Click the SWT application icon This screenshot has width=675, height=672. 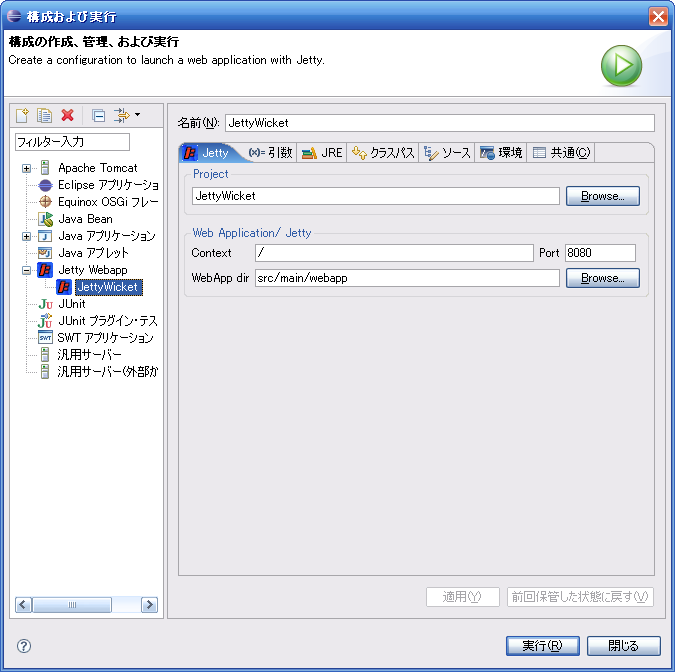[x=45, y=338]
